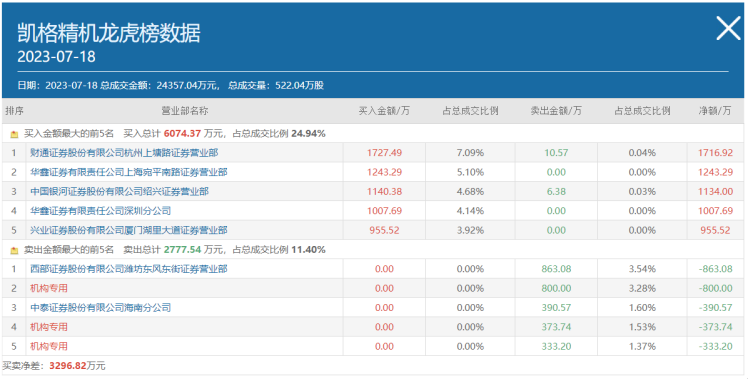
Task: Select sell amount 10.57
Action: coord(556,153)
